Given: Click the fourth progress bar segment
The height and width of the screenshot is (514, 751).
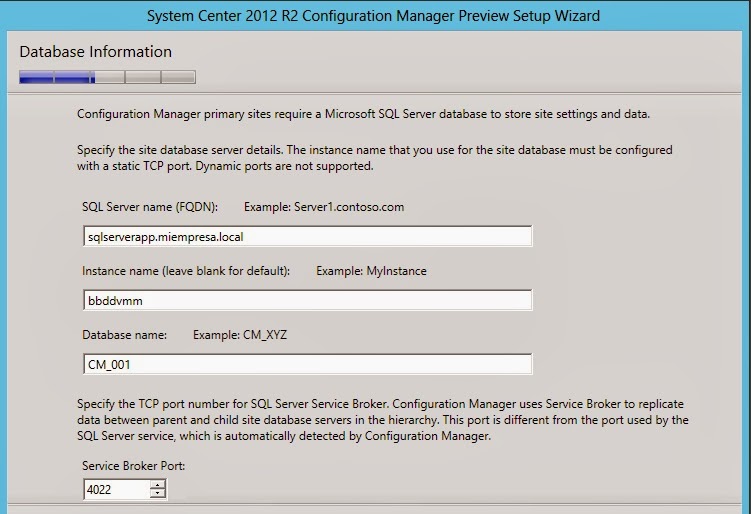Looking at the screenshot, I should (143, 76).
